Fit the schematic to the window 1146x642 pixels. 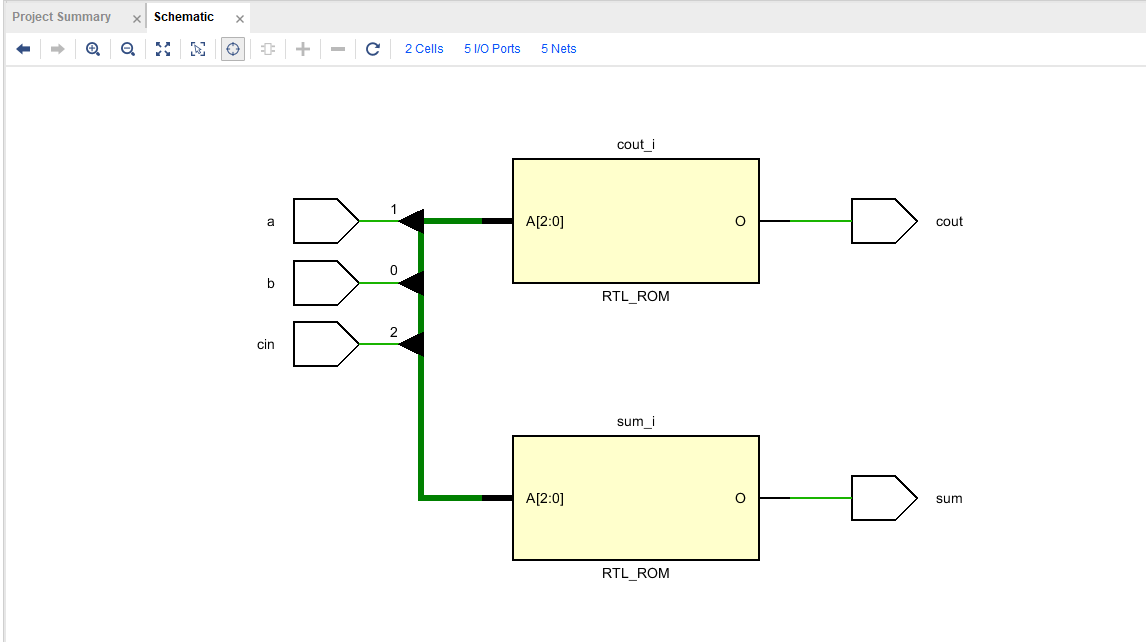point(163,49)
